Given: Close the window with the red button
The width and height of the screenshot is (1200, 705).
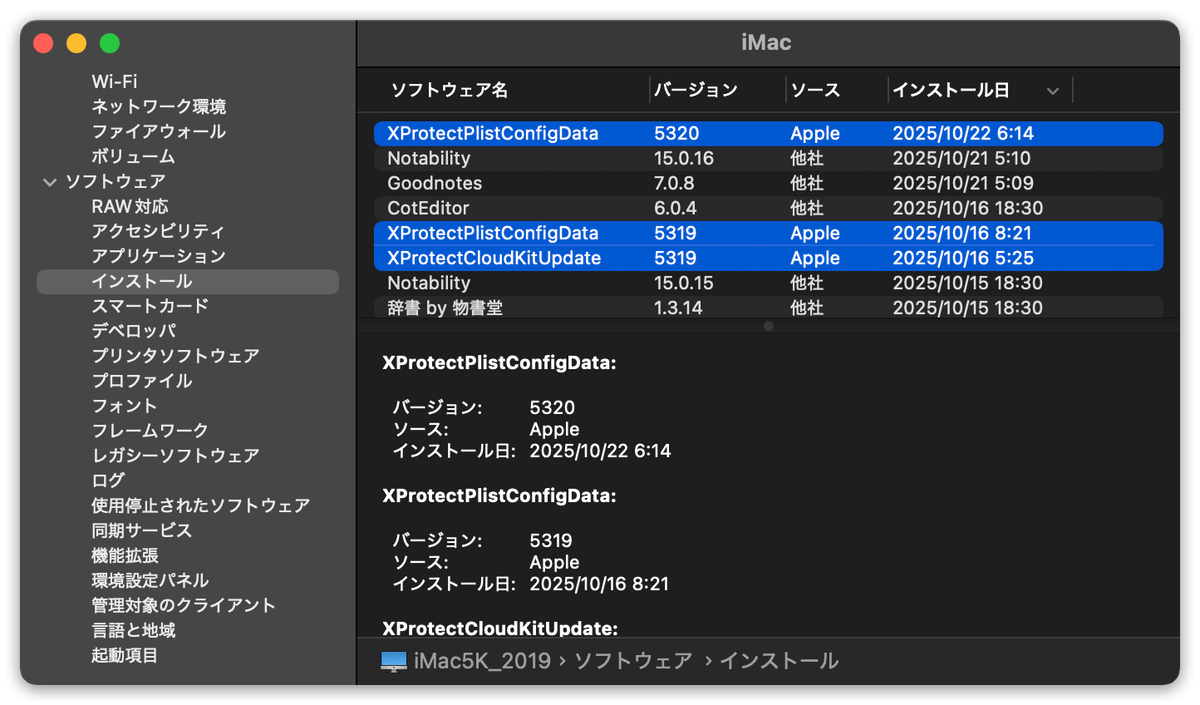Looking at the screenshot, I should [43, 43].
